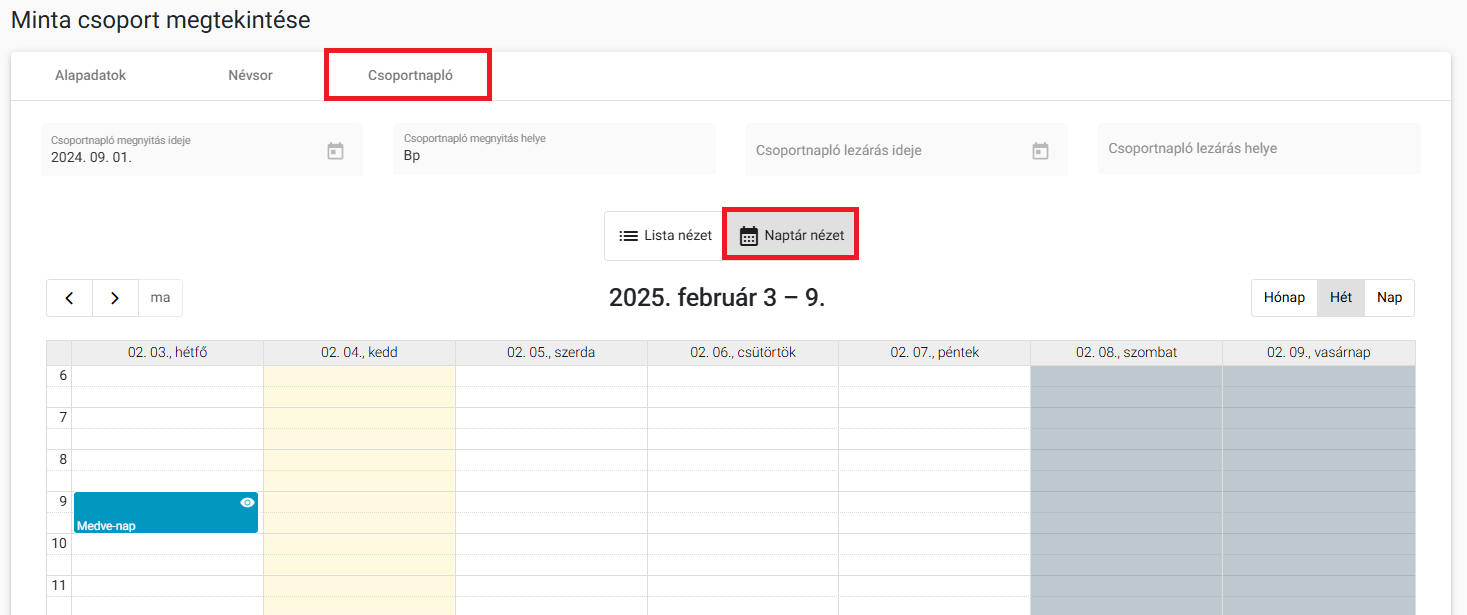Switch to Hónap calendar view
This screenshot has width=1467, height=615.
1284,298
